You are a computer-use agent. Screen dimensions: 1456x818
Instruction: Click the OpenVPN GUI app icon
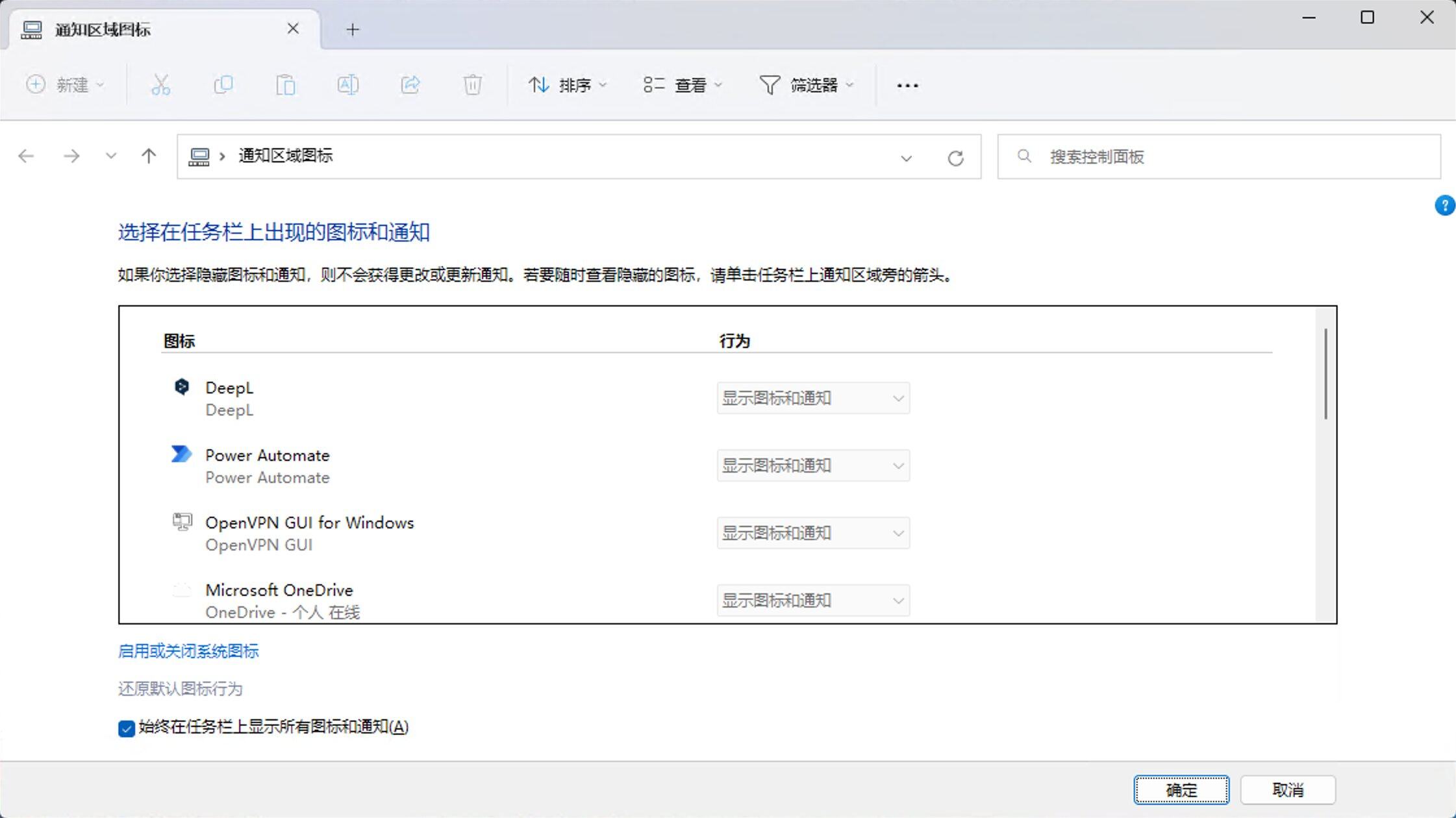point(182,521)
